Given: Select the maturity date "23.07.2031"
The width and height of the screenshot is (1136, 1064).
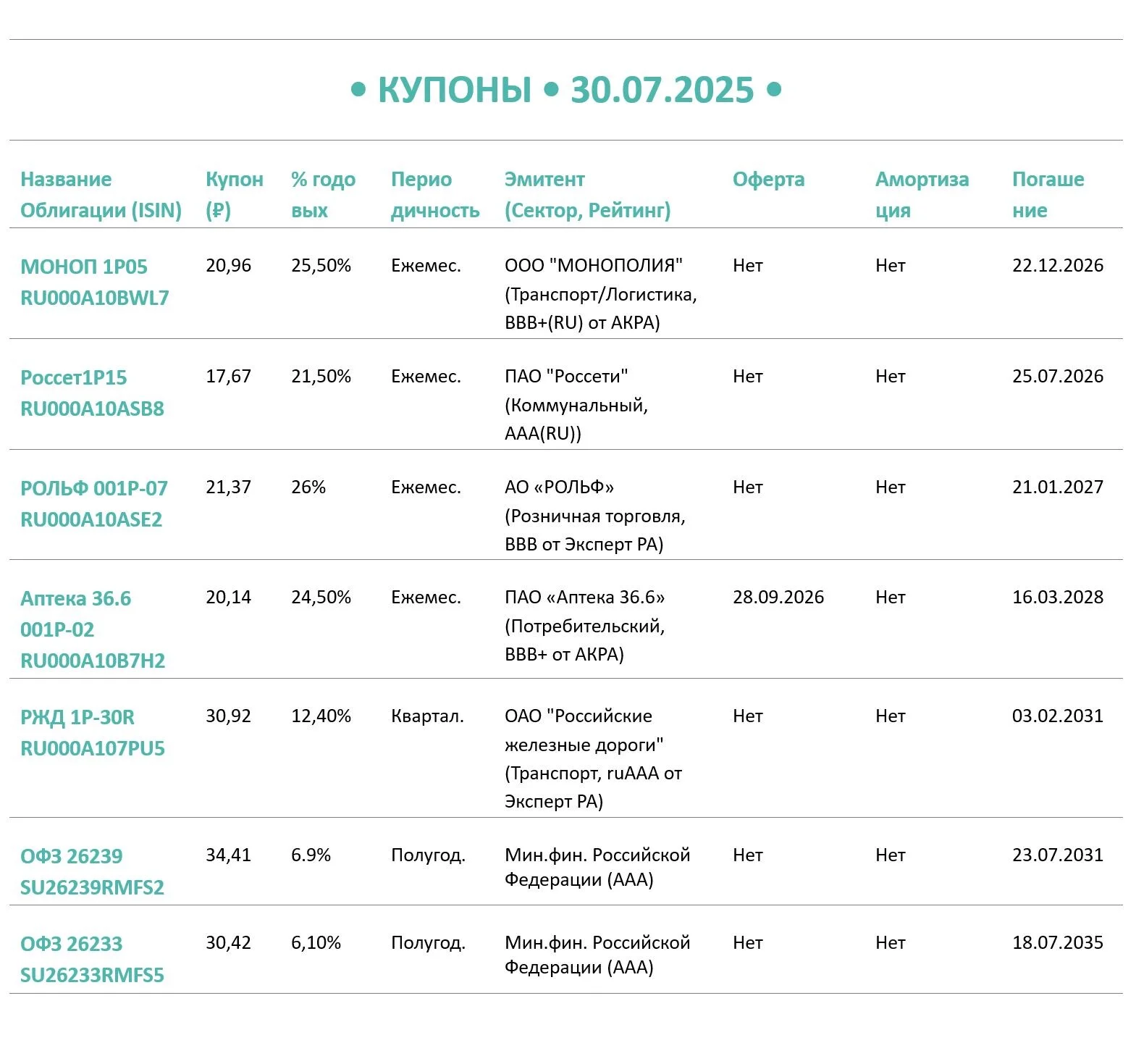Looking at the screenshot, I should coord(1058,855).
